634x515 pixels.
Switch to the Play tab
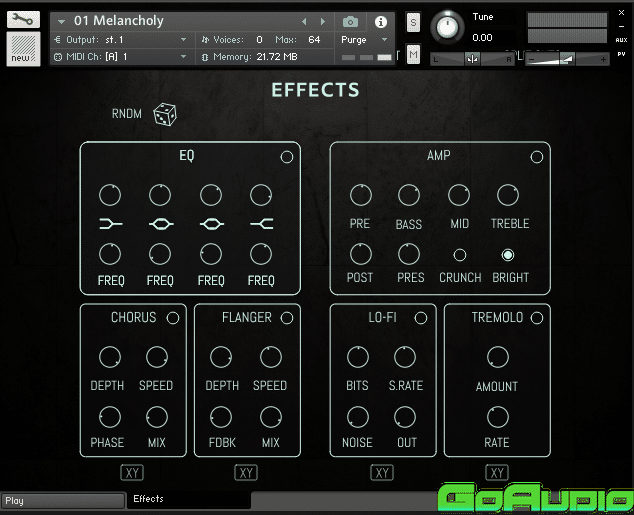click(60, 500)
